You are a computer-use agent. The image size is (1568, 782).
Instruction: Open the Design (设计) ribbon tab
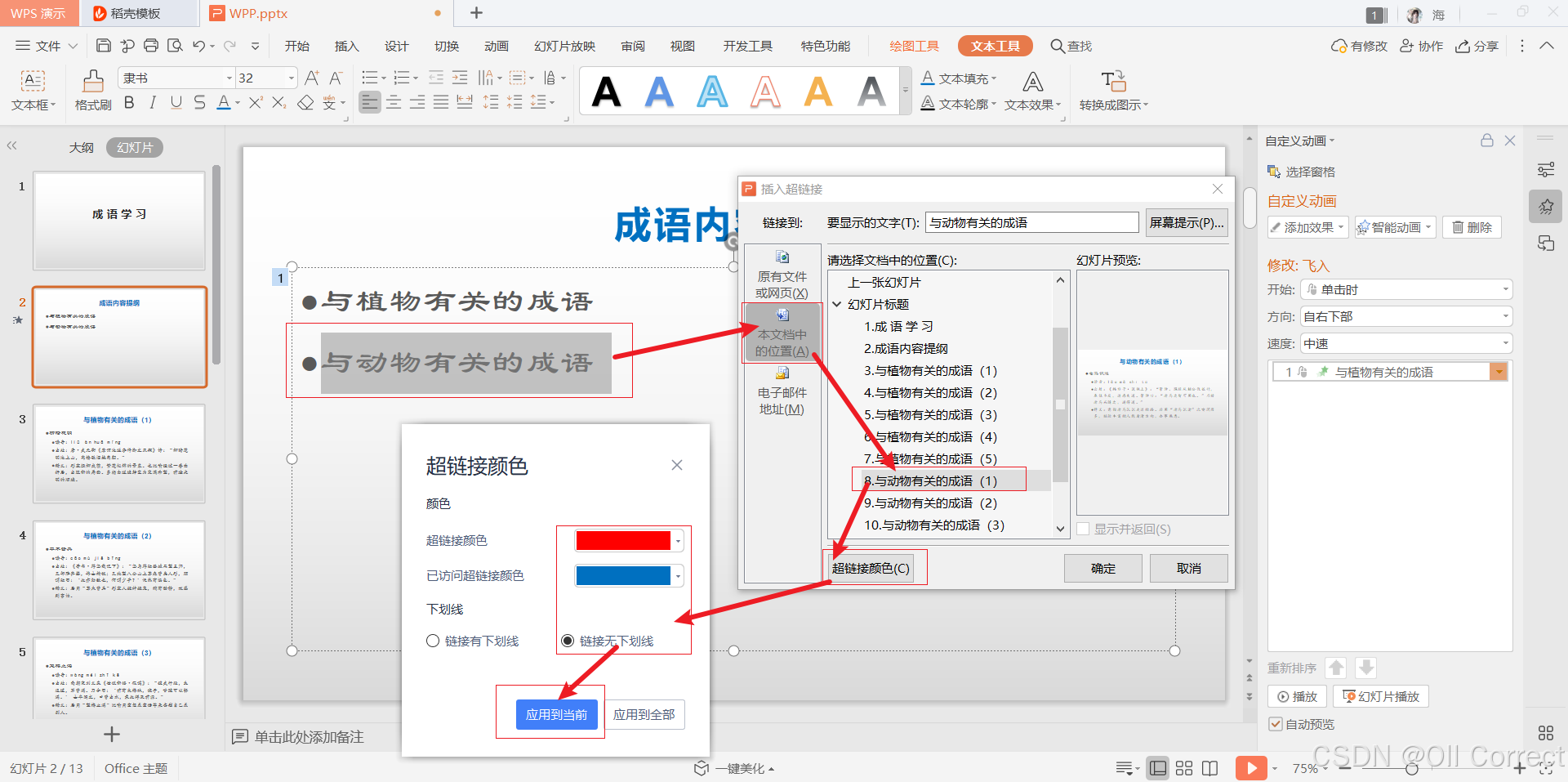tap(397, 46)
